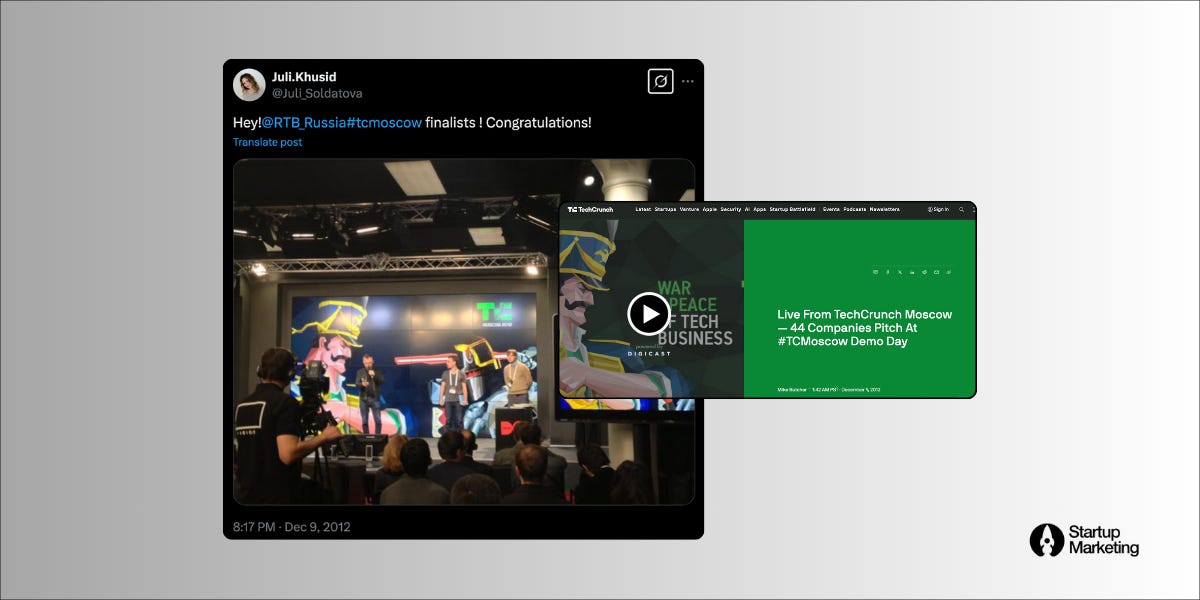The image size is (1200, 600).
Task: Open the Podcasts nav item
Action: [855, 209]
